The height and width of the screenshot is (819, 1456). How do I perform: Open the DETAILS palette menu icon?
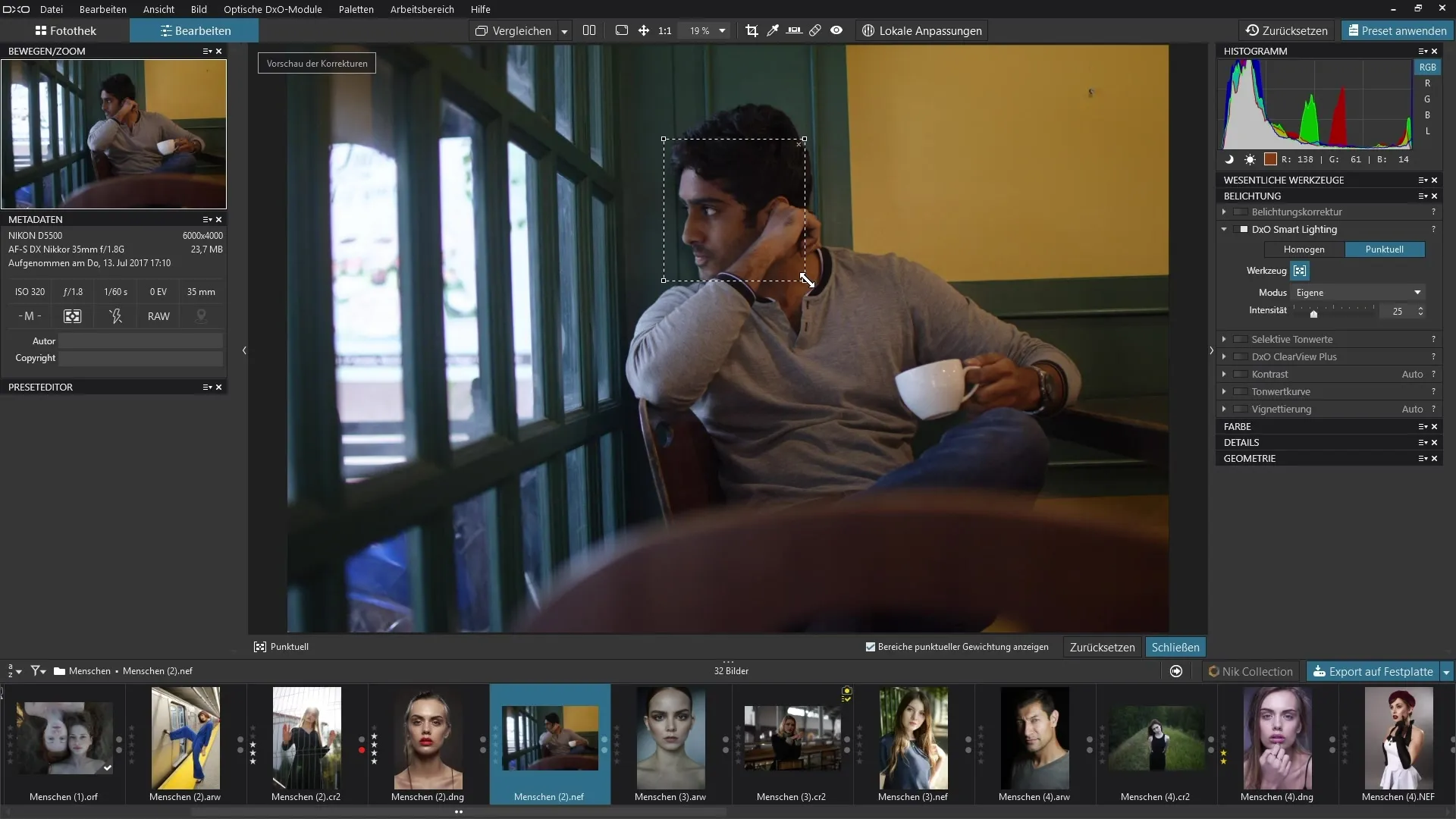click(x=1423, y=443)
